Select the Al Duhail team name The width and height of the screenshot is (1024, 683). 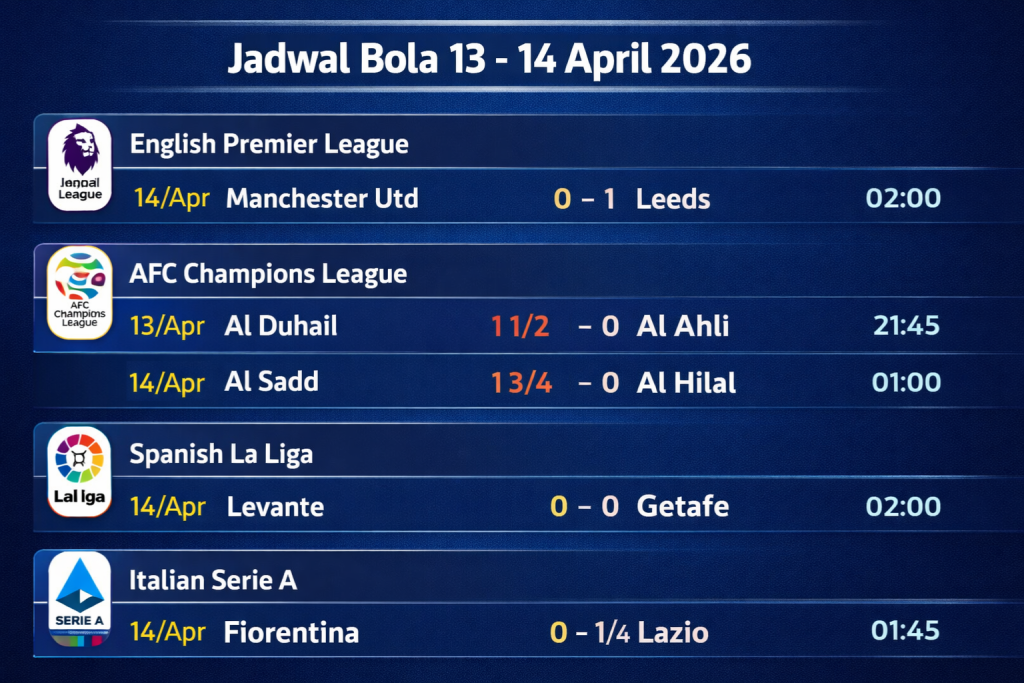click(281, 326)
